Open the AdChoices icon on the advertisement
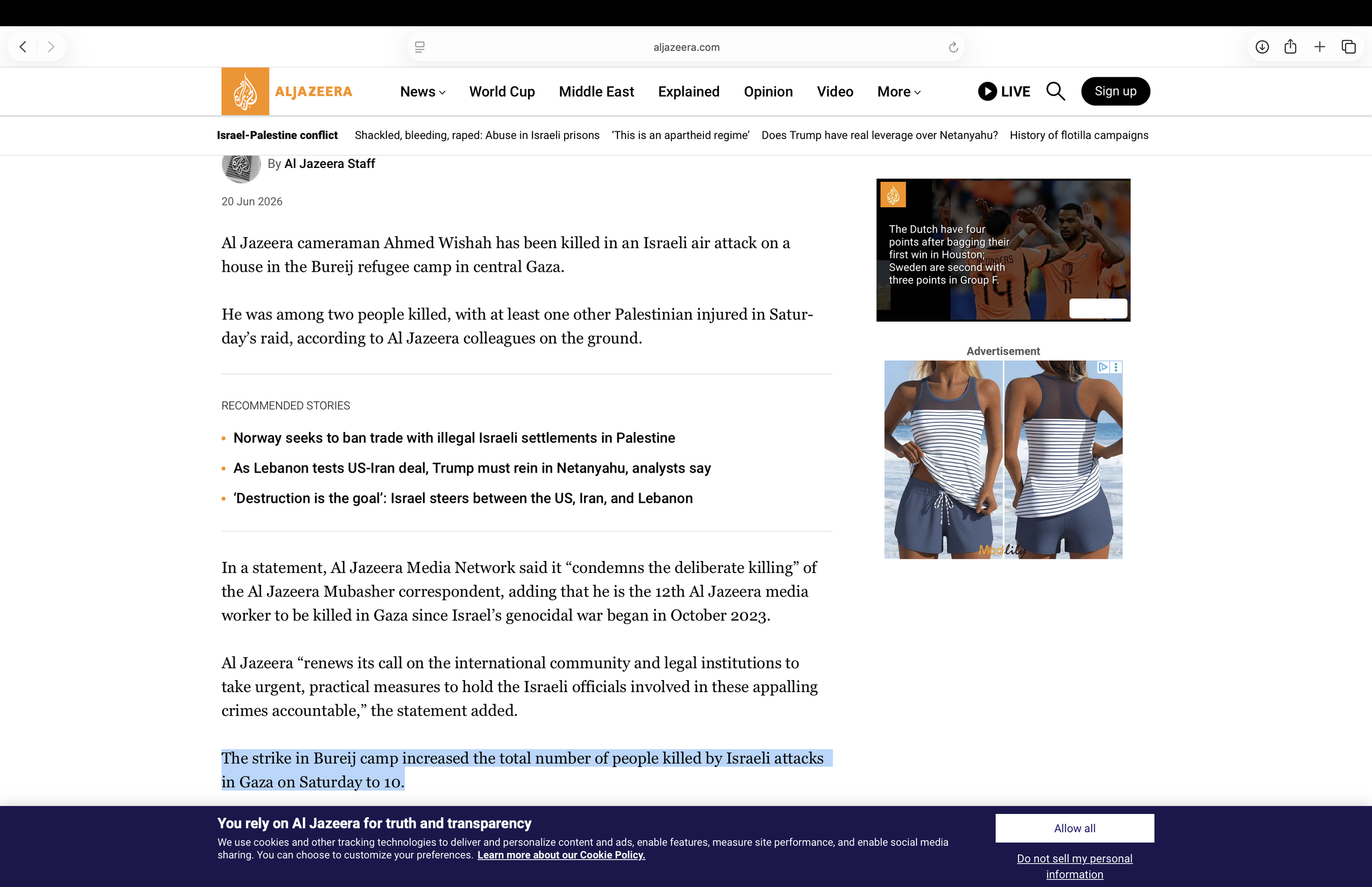 click(1103, 367)
